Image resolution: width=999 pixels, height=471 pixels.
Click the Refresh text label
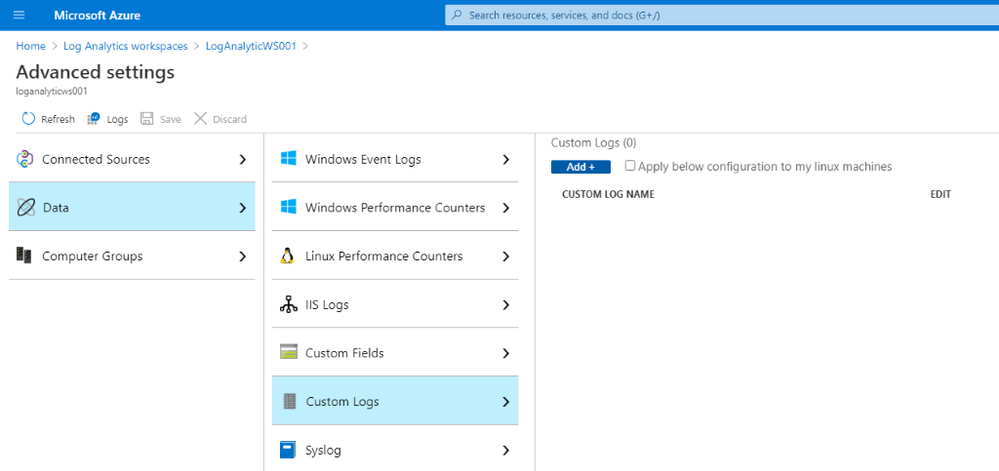pos(58,119)
